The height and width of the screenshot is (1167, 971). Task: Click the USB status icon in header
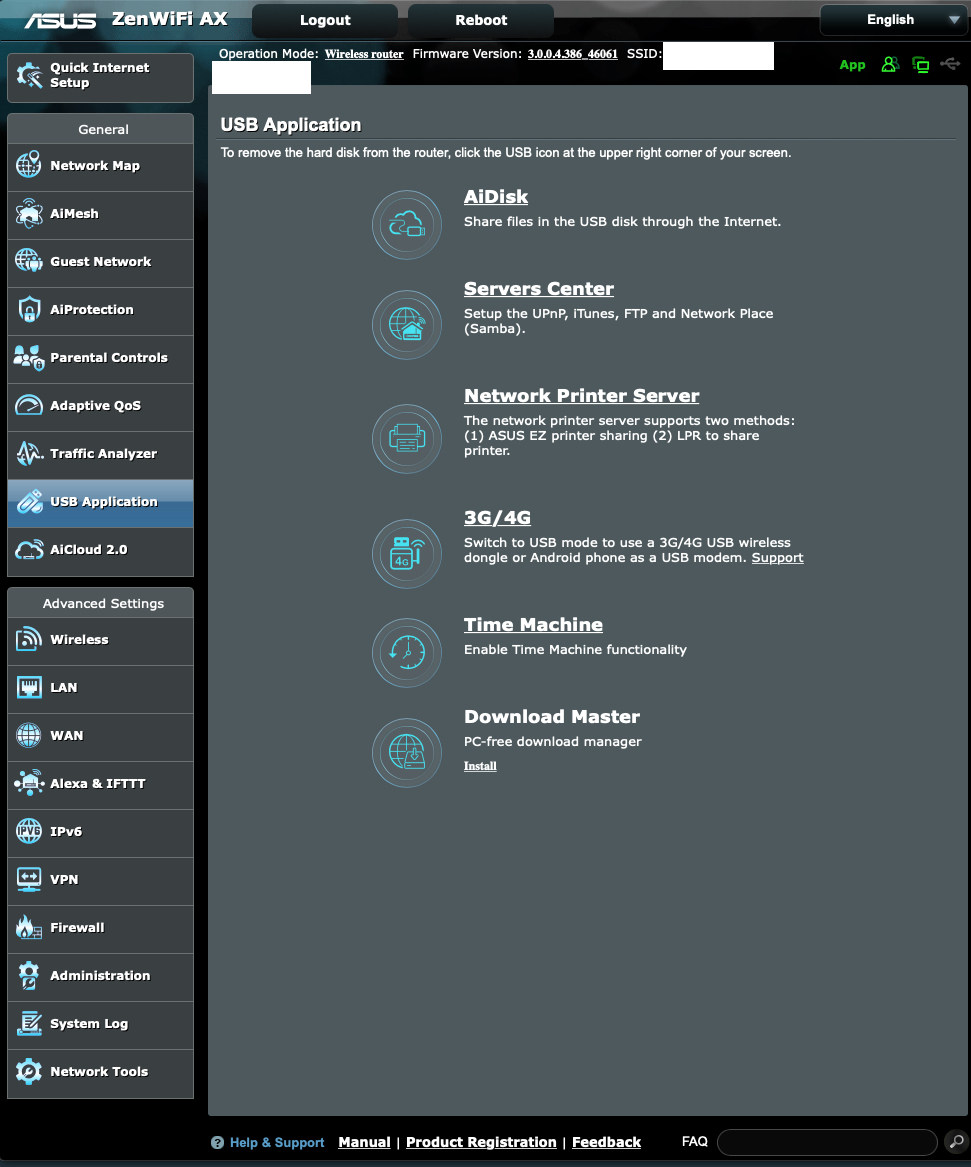(950, 64)
